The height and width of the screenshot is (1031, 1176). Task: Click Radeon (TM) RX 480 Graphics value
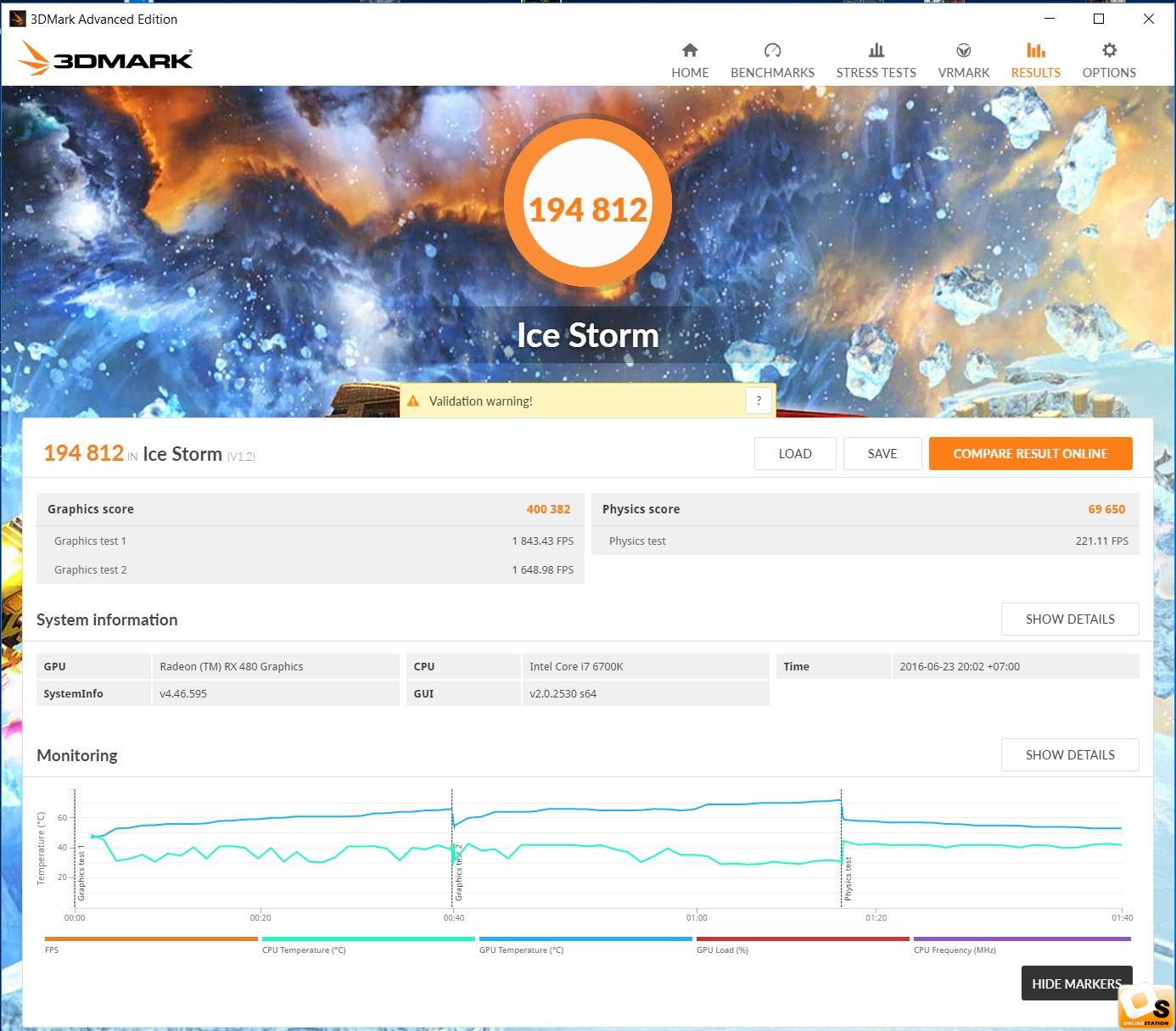click(232, 666)
